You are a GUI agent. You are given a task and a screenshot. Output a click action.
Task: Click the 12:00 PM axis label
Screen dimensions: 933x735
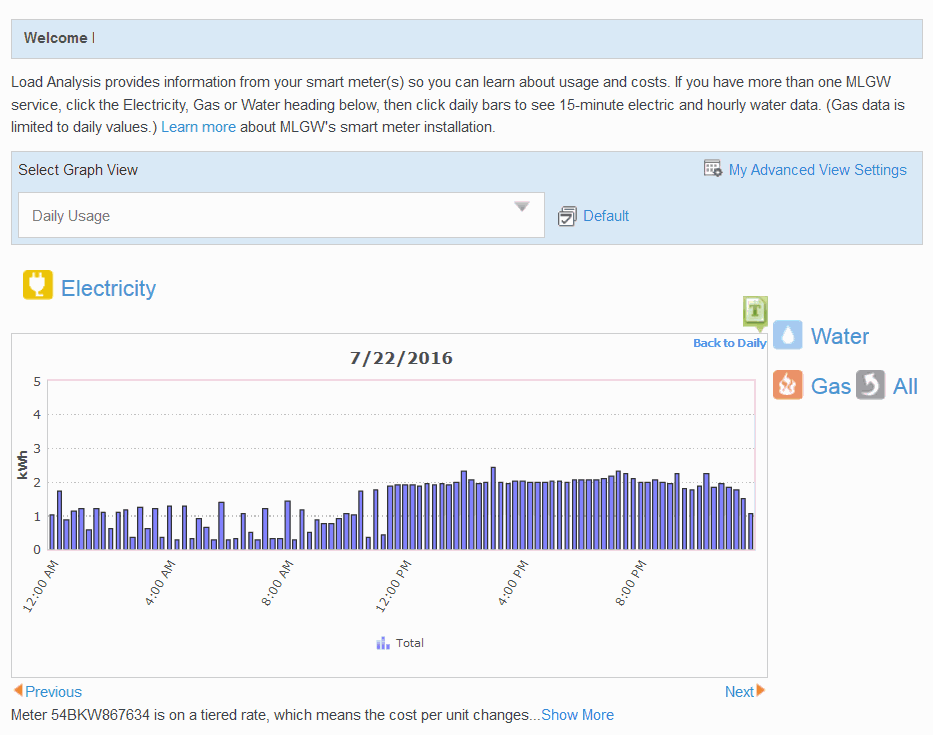393,587
